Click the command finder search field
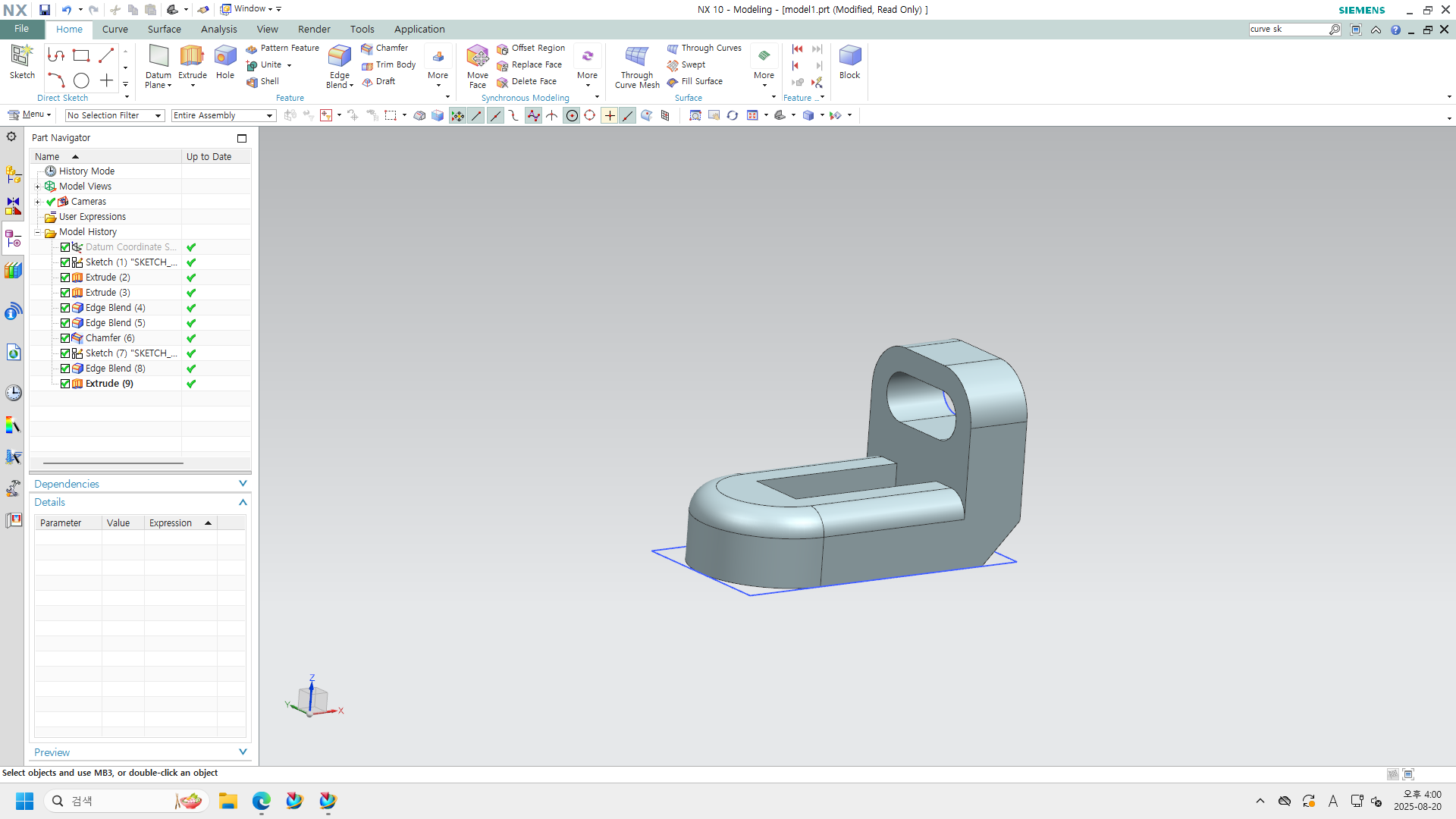This screenshot has width=1456, height=819. click(1288, 30)
